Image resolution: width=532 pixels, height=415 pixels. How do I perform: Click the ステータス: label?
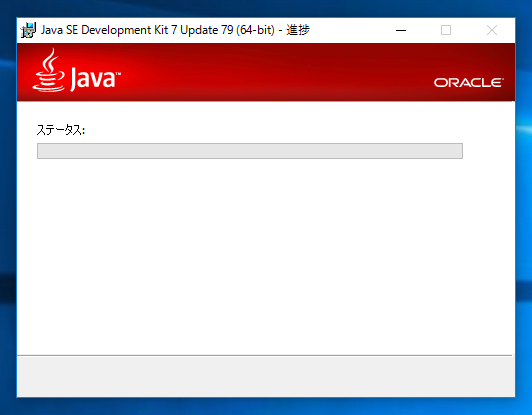tap(61, 130)
